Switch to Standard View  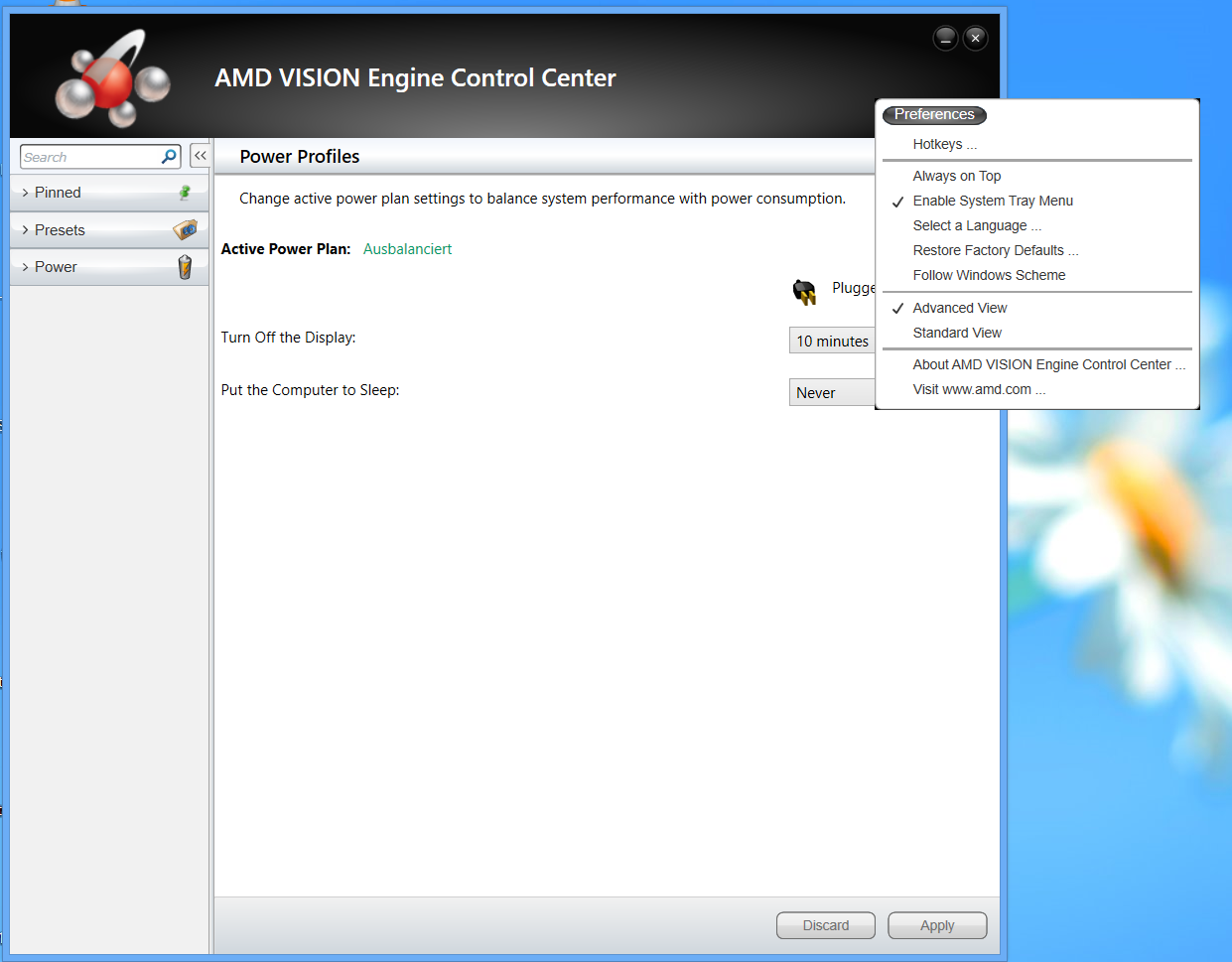point(957,333)
